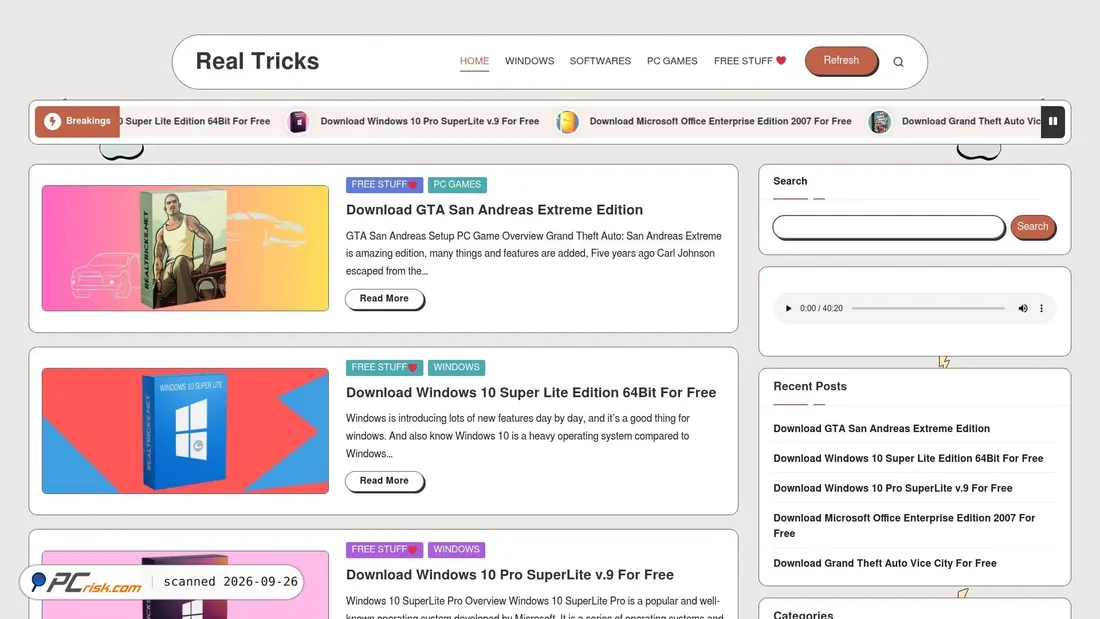Click the Breakings lightning bolt icon
The image size is (1100, 619).
(x=53, y=121)
